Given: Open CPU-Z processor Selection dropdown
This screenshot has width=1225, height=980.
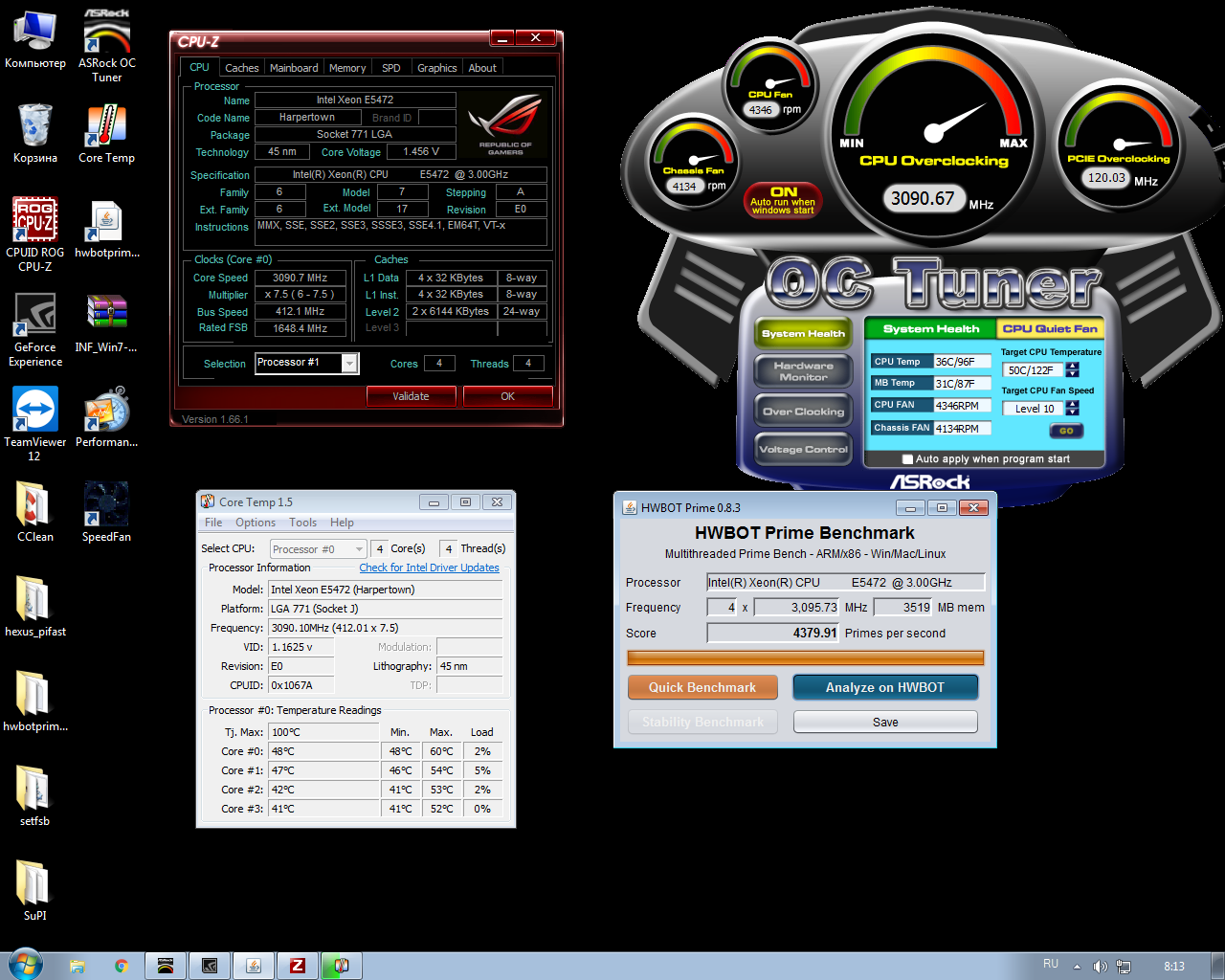Looking at the screenshot, I should (350, 363).
